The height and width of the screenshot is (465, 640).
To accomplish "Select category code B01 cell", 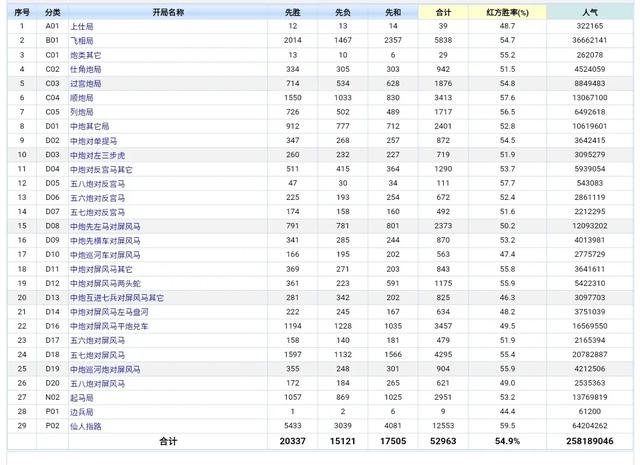I will point(52,40).
